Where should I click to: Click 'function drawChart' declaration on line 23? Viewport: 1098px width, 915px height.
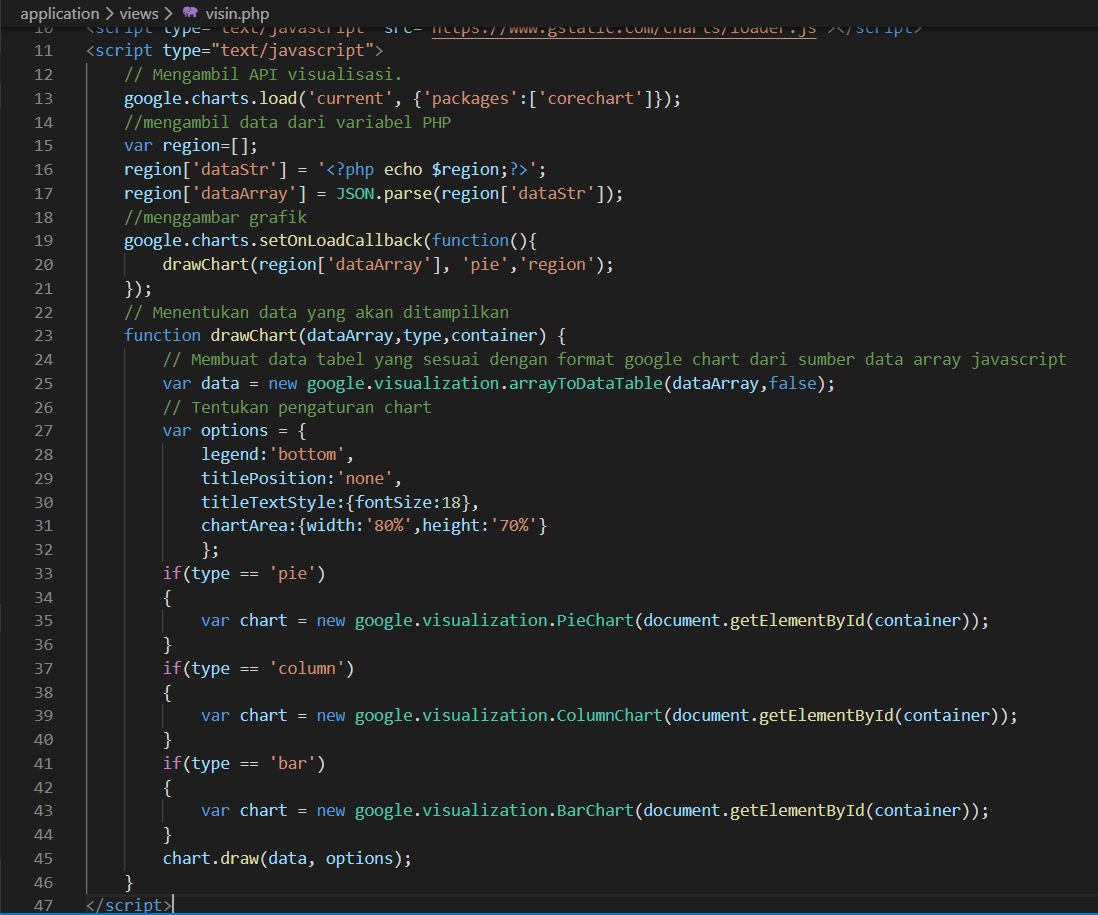point(211,335)
